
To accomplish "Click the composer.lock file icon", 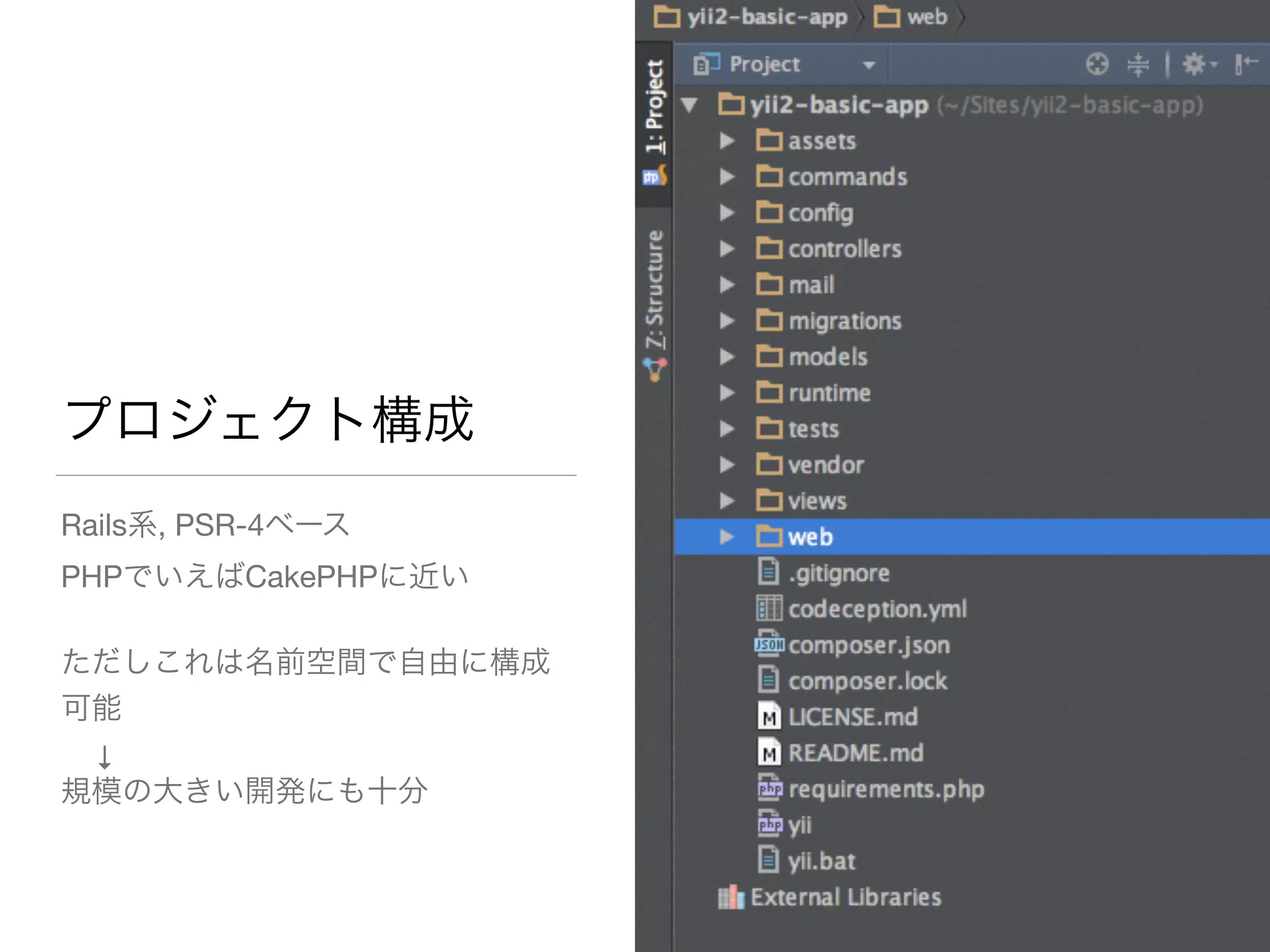I will coord(768,679).
